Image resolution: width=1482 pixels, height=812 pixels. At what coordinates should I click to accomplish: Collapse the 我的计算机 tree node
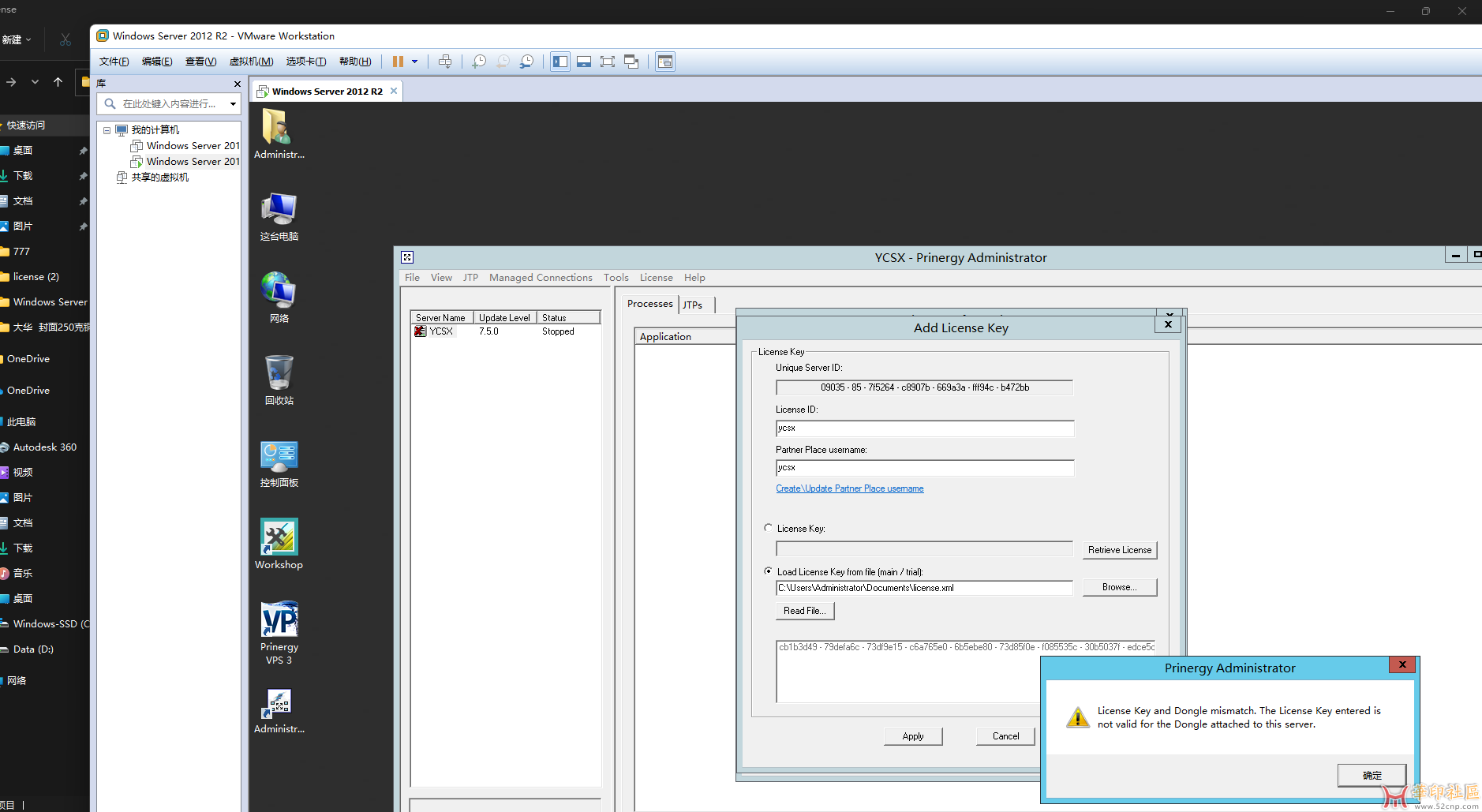[107, 130]
